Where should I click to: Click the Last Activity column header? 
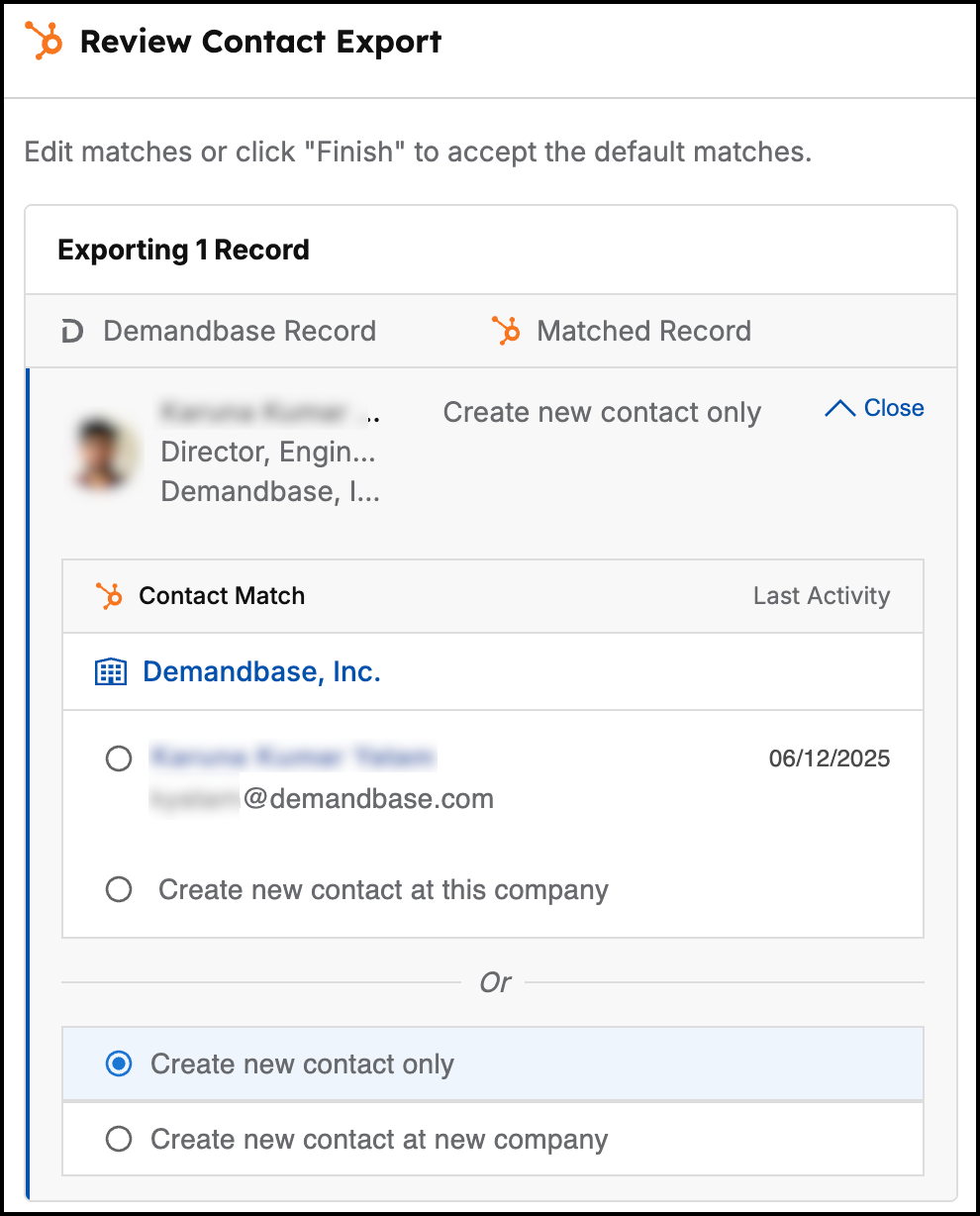pyautogui.click(x=822, y=596)
